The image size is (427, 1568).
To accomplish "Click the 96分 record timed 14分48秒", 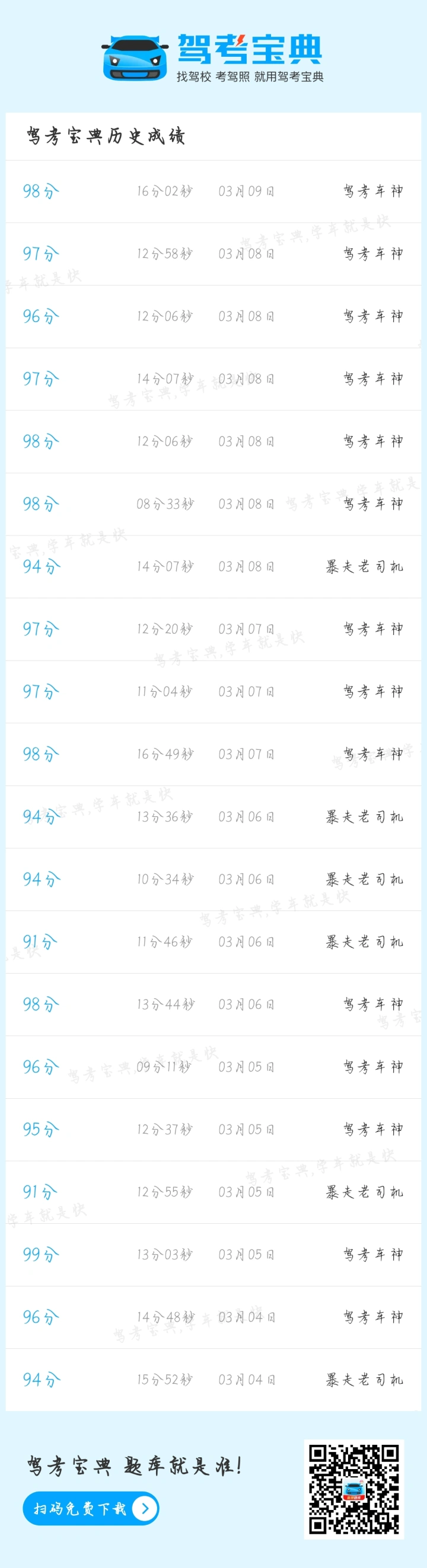I will [x=213, y=1317].
